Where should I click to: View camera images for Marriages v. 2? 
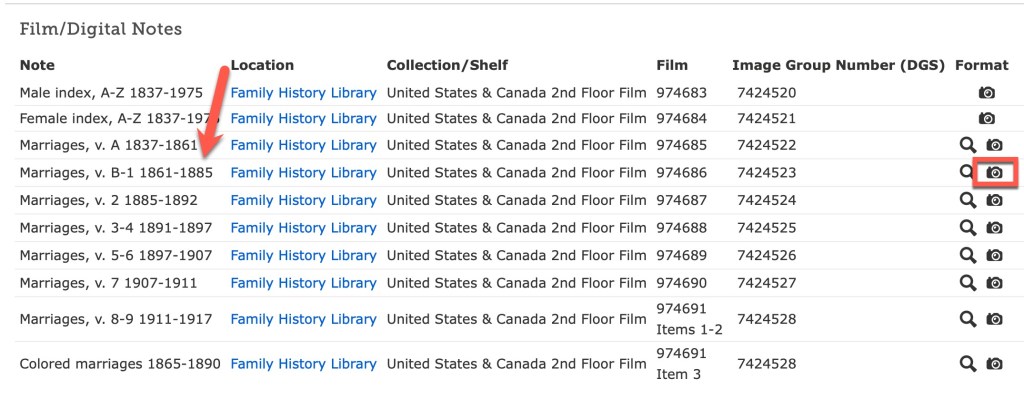point(994,200)
